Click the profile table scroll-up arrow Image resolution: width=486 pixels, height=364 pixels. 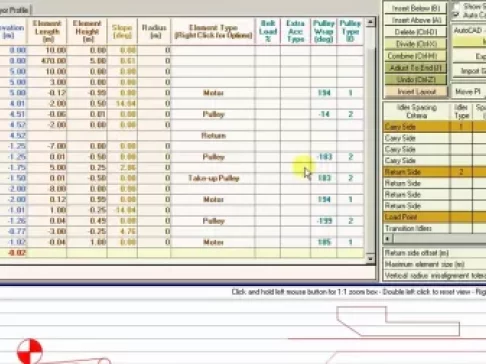click(x=370, y=22)
